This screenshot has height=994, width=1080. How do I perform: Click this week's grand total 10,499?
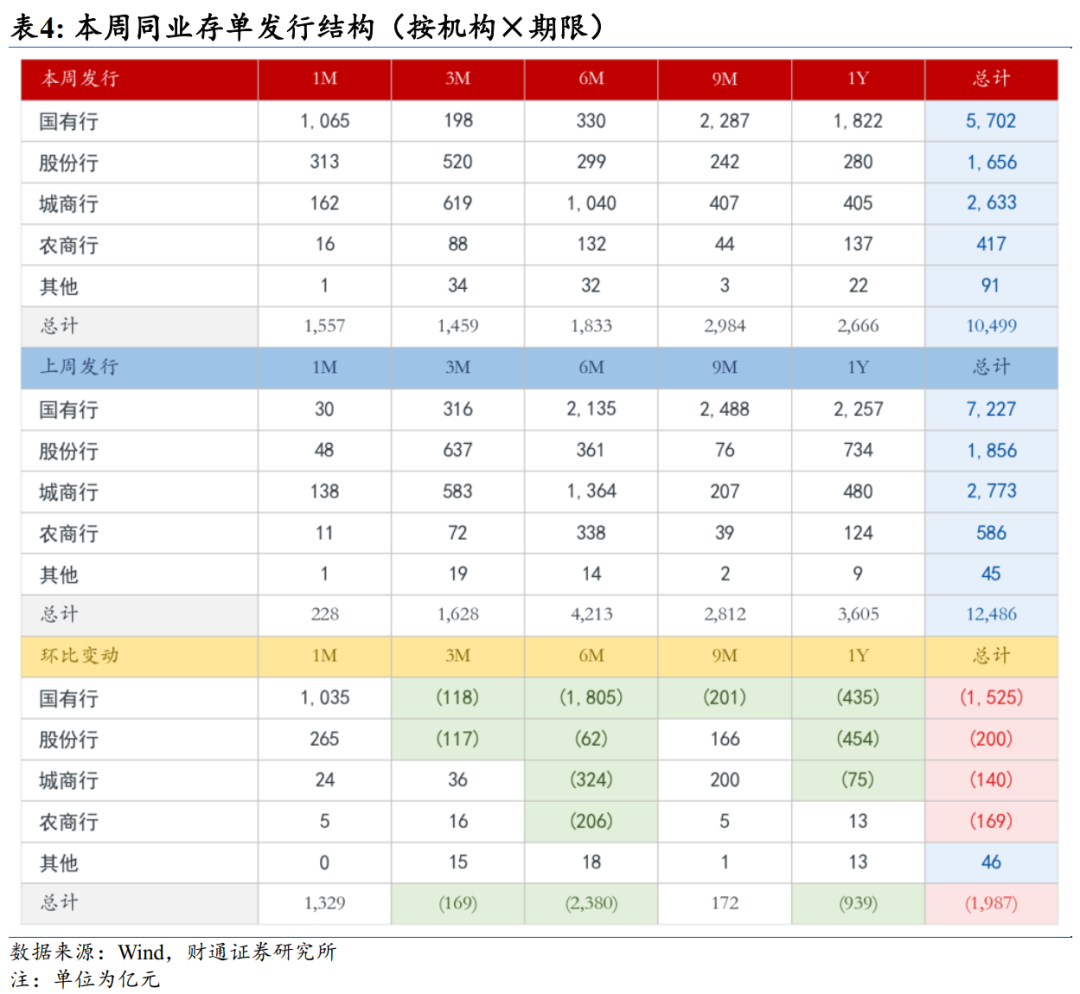pyautogui.click(x=990, y=326)
